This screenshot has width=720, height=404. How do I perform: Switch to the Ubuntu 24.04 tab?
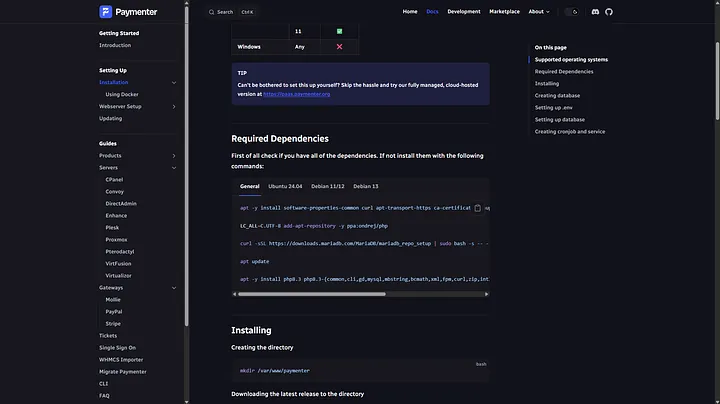(285, 186)
